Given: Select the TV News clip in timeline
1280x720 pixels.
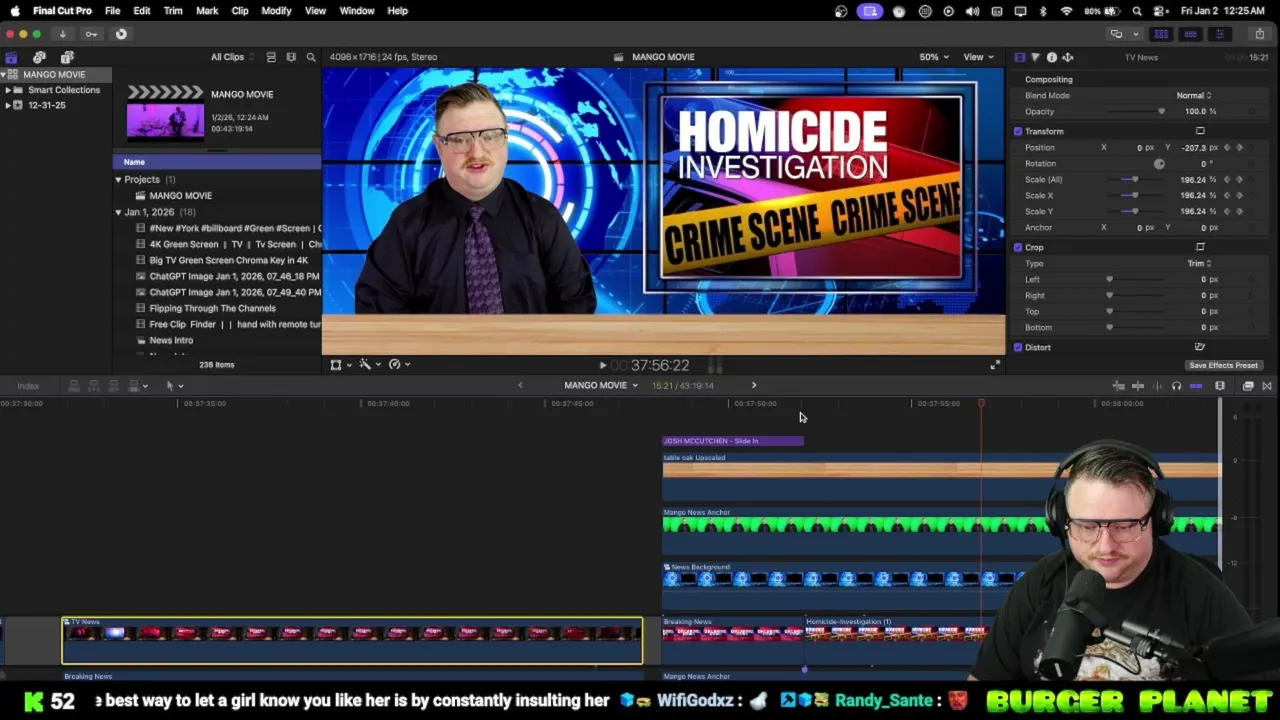Looking at the screenshot, I should point(352,640).
